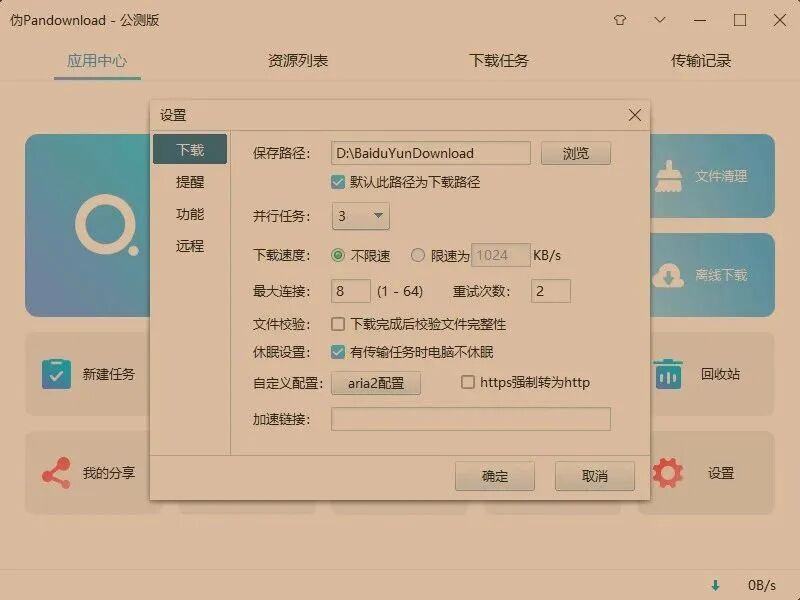This screenshot has height=600, width=800.
Task: Switch to the 应用中心 tab
Action: 97,61
